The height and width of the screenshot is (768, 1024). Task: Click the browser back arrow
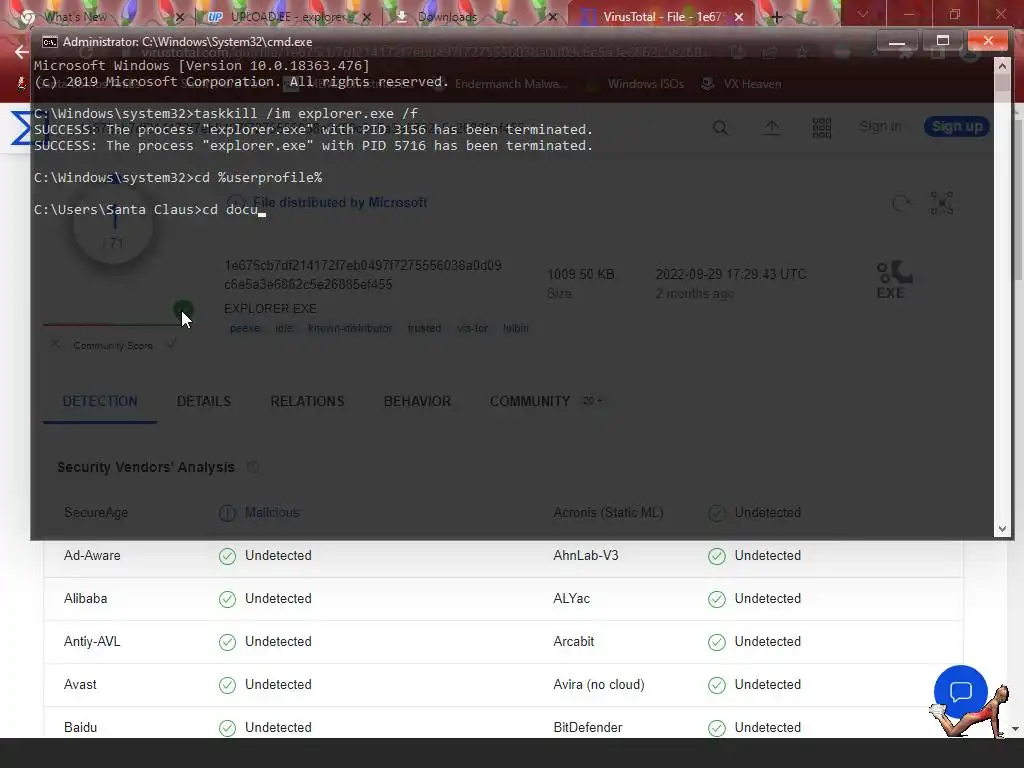[x=22, y=52]
